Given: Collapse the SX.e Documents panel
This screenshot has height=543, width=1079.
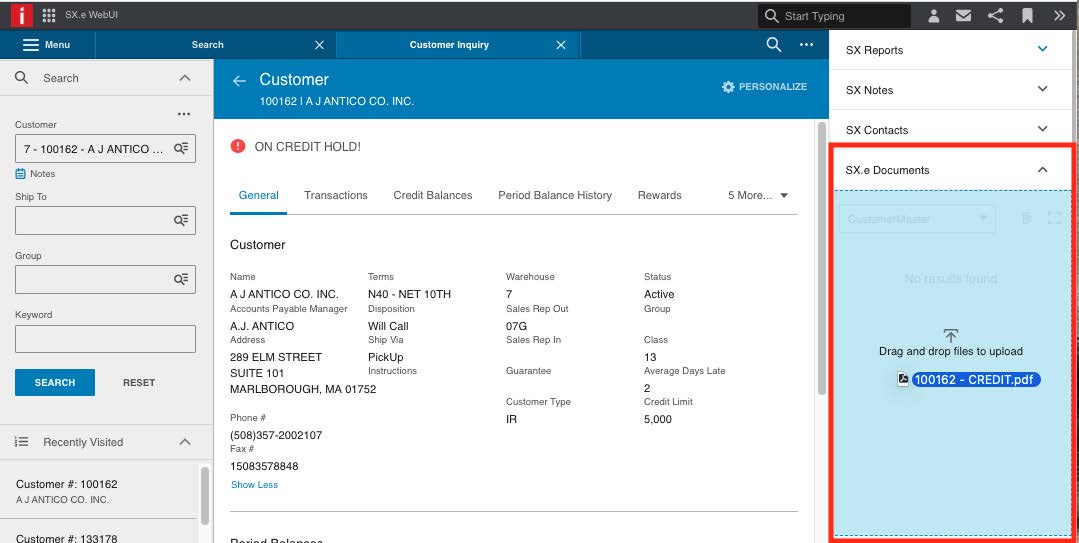Looking at the screenshot, I should coord(1042,169).
